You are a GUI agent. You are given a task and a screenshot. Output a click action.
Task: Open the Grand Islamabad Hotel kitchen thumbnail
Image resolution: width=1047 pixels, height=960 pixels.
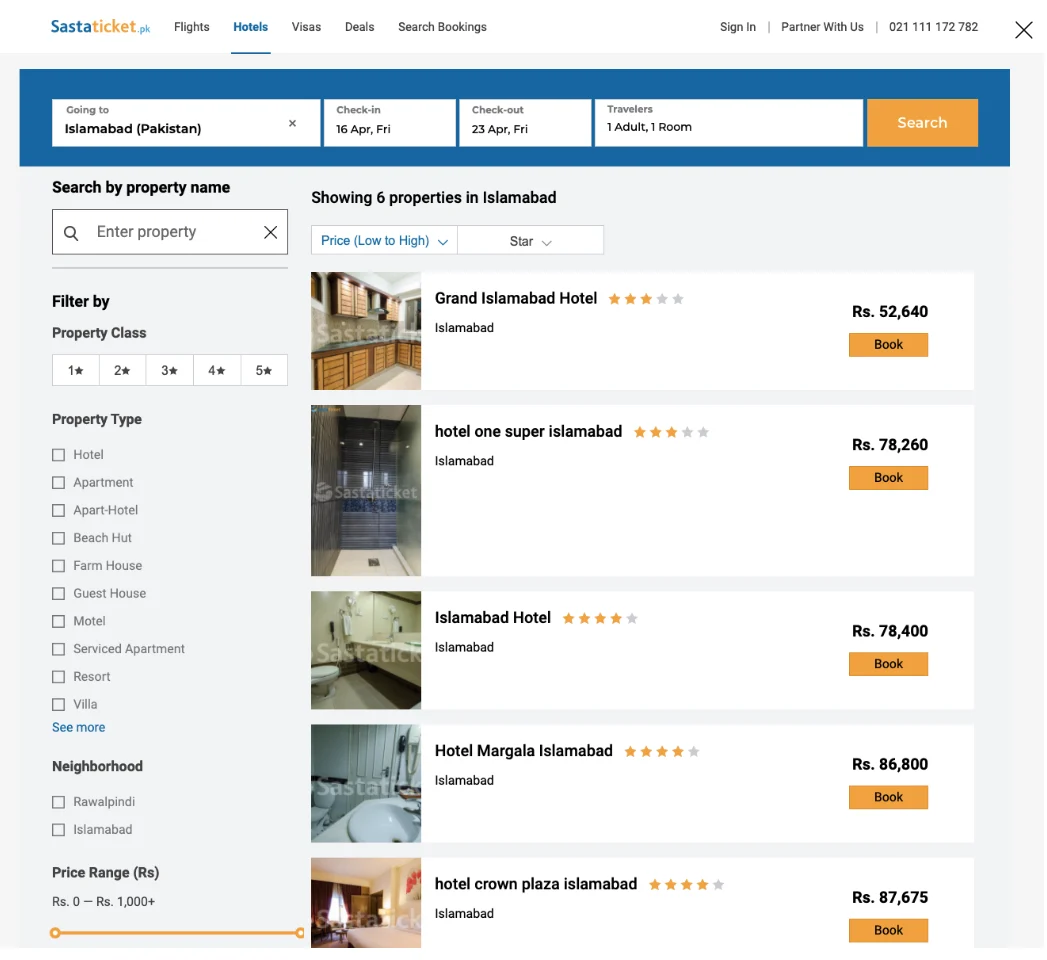click(366, 331)
